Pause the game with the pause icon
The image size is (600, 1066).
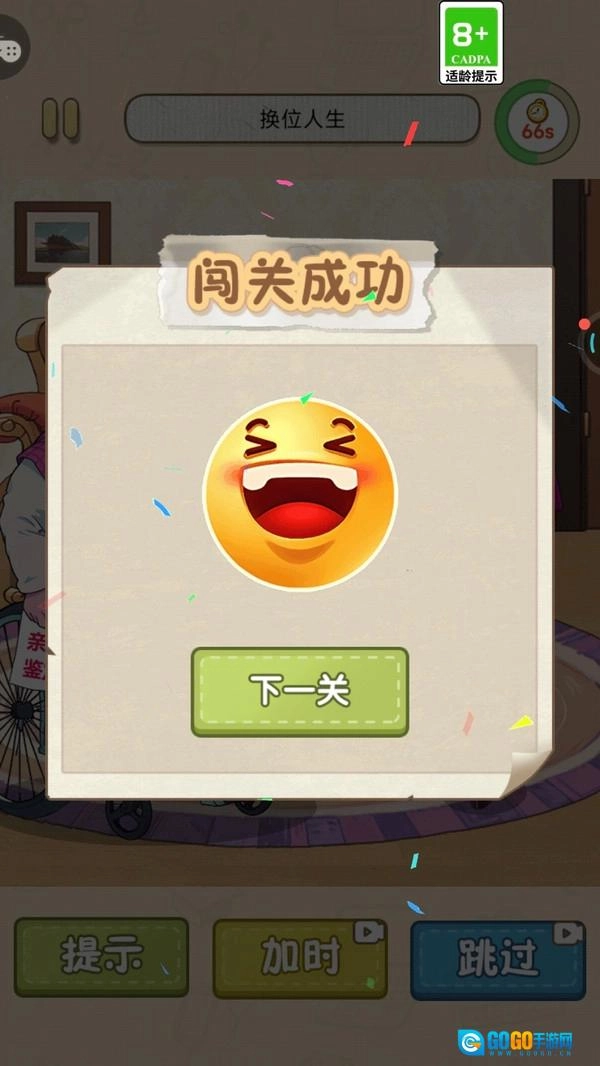(x=60, y=119)
